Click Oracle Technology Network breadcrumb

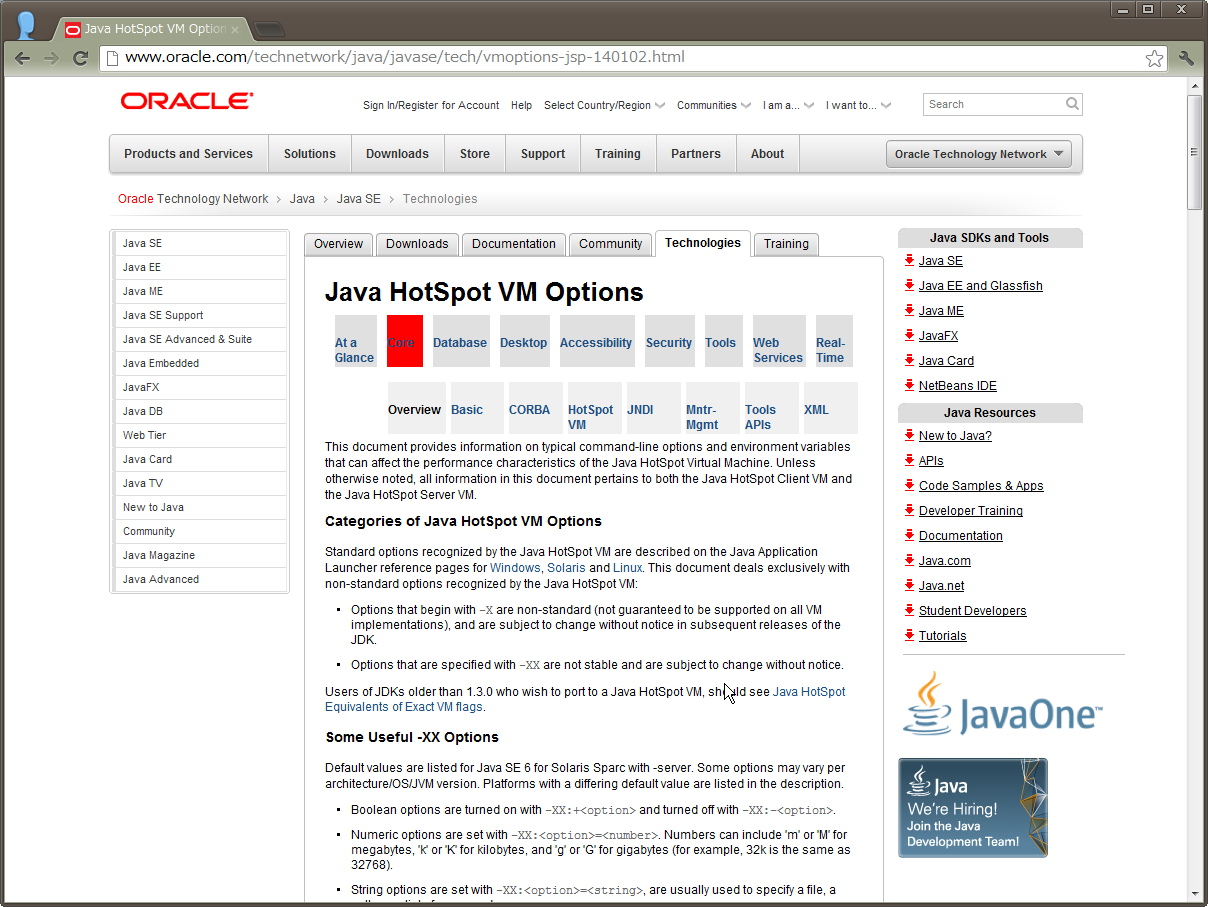[x=193, y=199]
